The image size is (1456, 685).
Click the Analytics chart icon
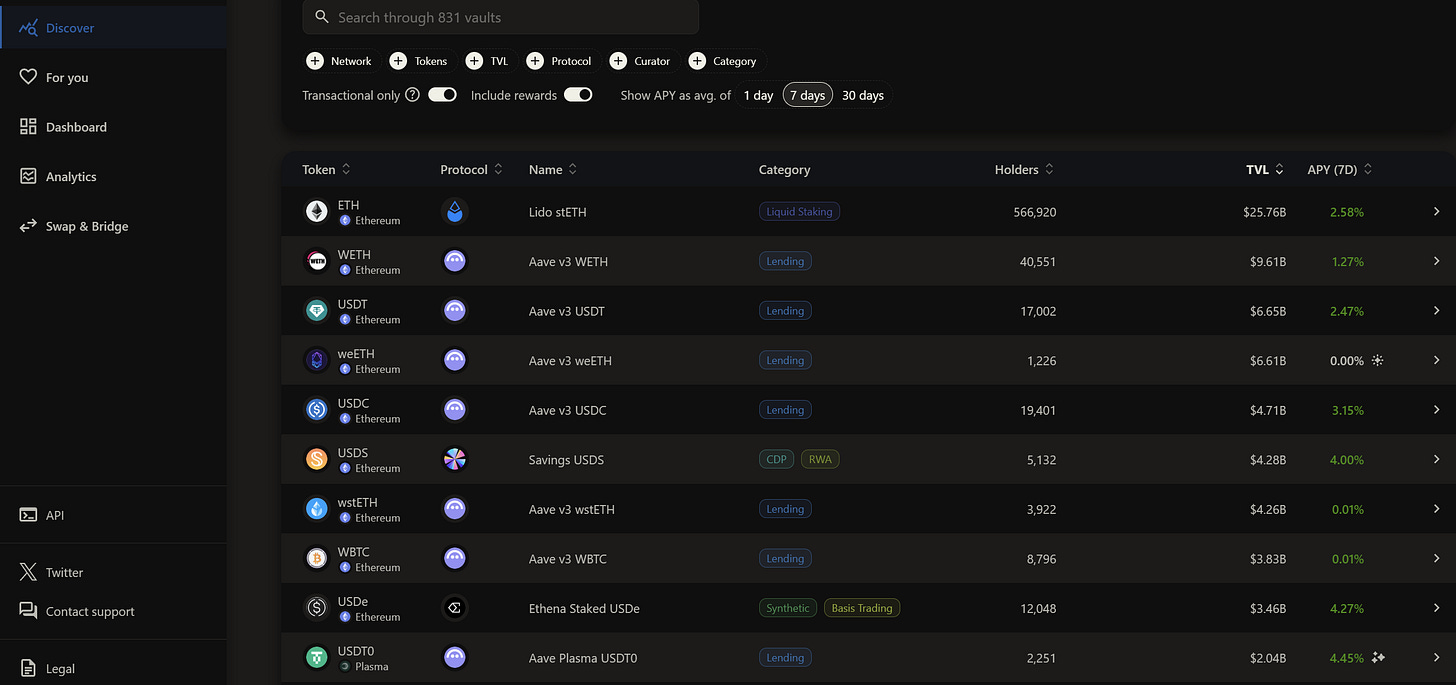pyautogui.click(x=28, y=176)
